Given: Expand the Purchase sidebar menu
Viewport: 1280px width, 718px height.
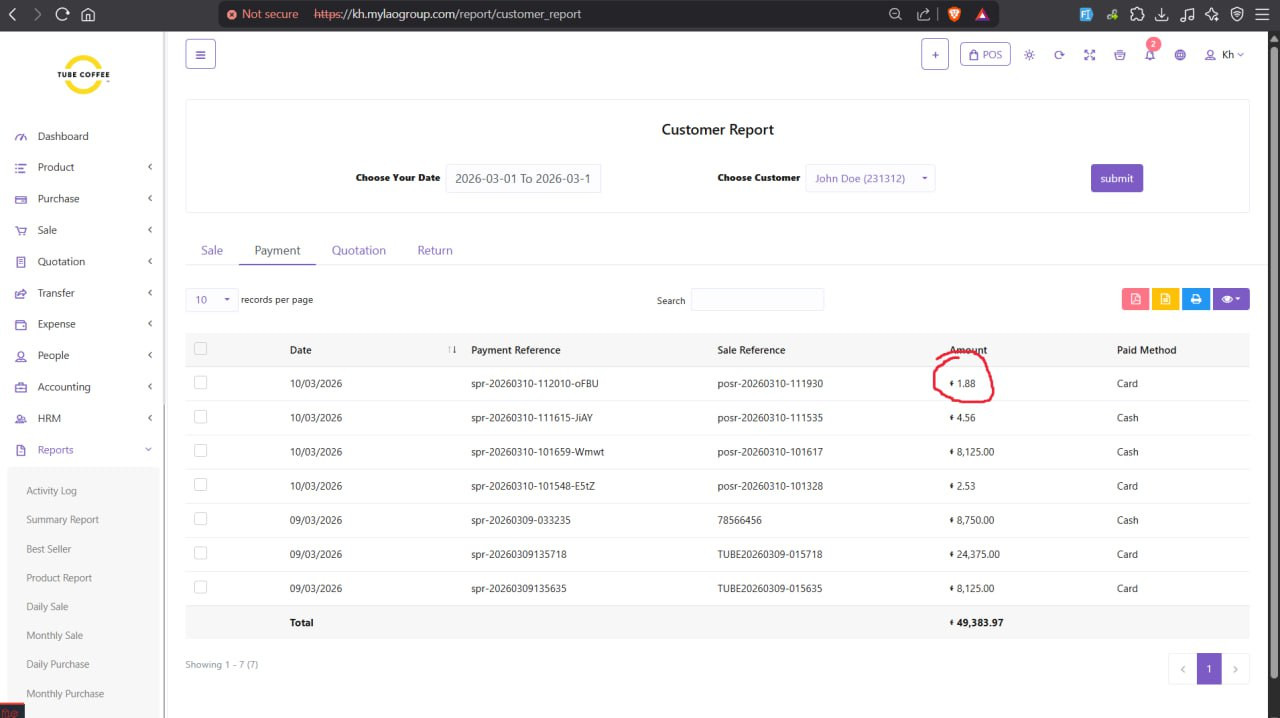Looking at the screenshot, I should (82, 199).
